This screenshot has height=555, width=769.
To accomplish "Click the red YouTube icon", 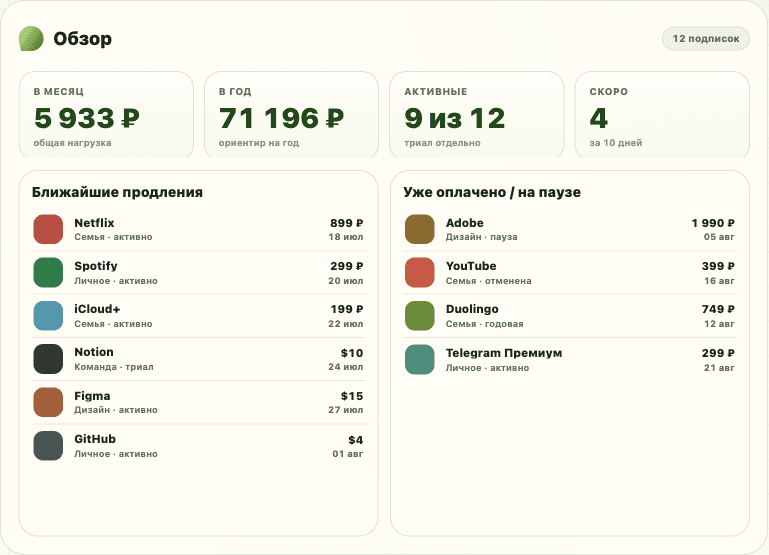I will (x=420, y=272).
